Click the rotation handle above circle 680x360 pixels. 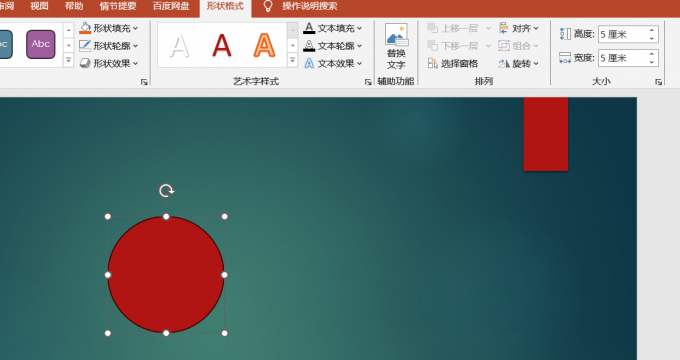point(166,190)
